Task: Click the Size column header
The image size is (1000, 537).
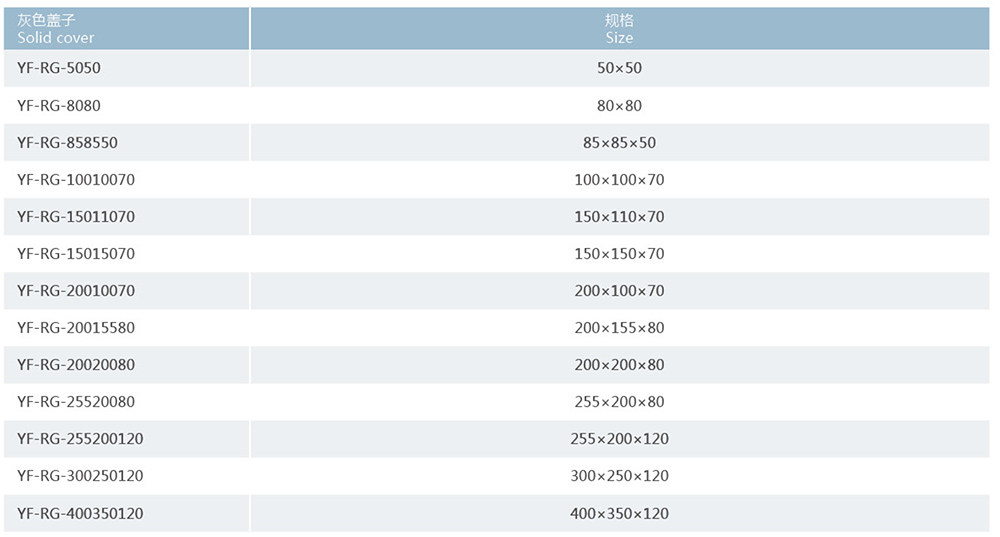Action: 619,29
